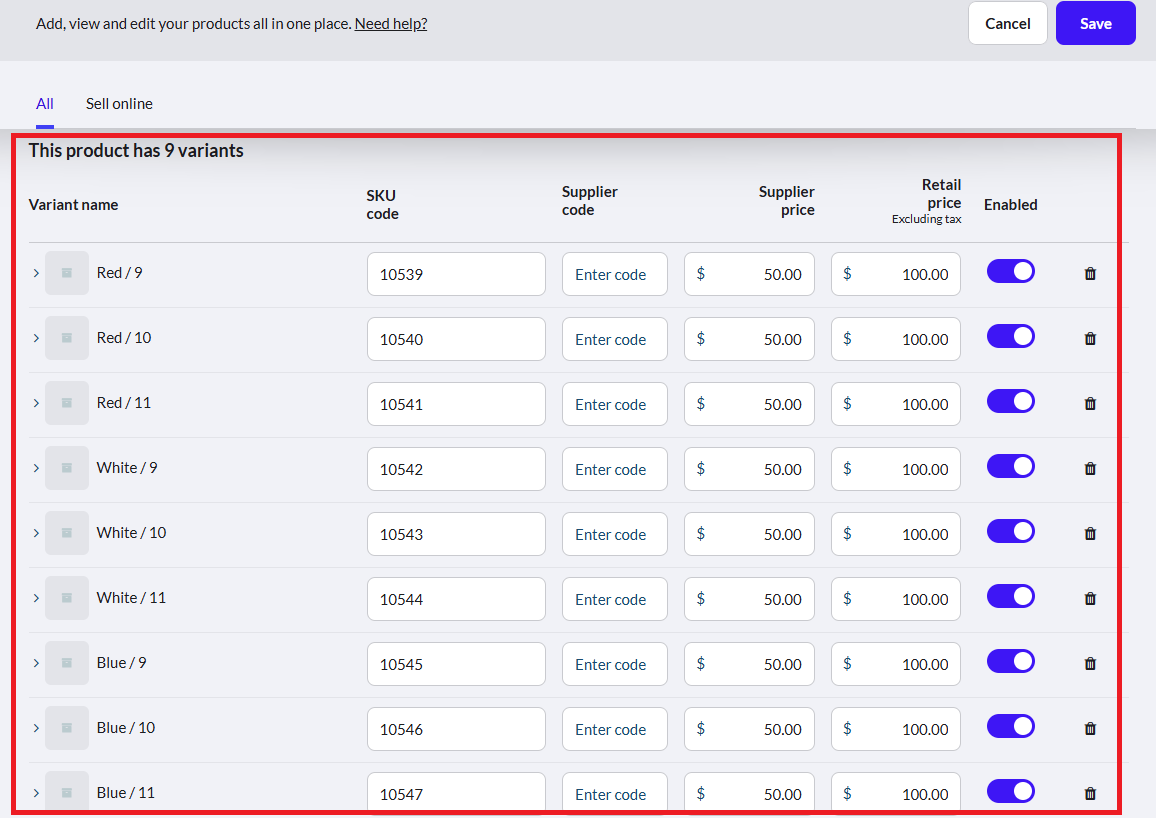
Task: Delete the Red / 9 variant
Action: 1090,273
